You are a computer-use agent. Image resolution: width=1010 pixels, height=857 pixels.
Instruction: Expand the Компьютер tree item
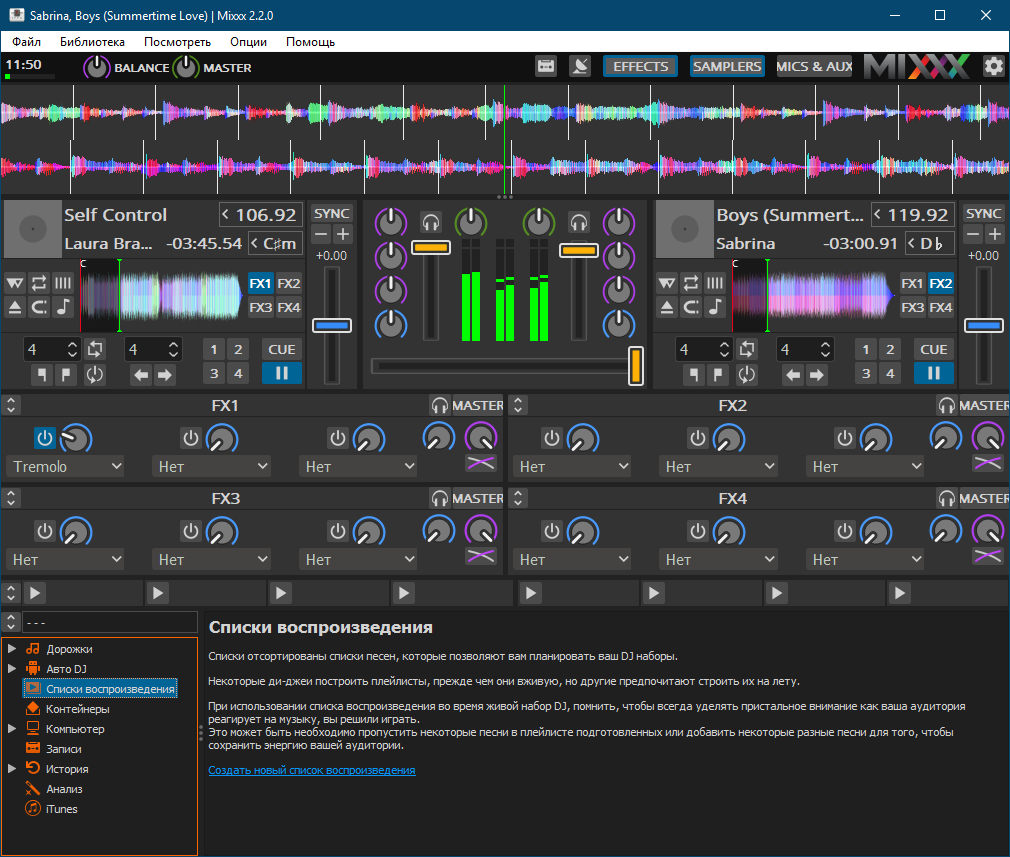coord(12,729)
